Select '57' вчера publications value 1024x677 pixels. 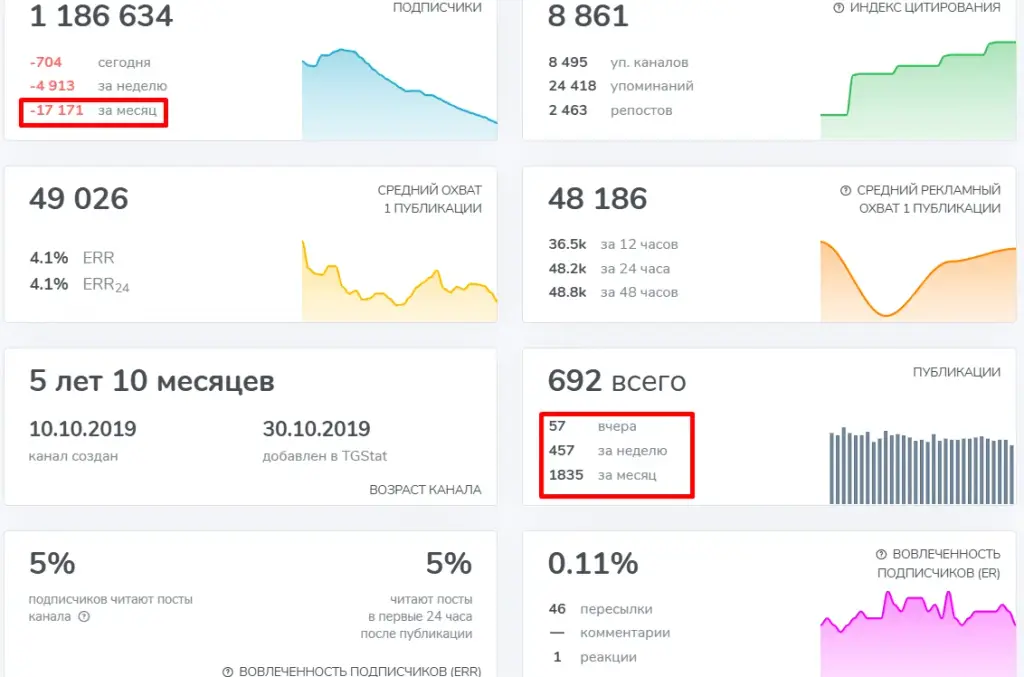[557, 426]
